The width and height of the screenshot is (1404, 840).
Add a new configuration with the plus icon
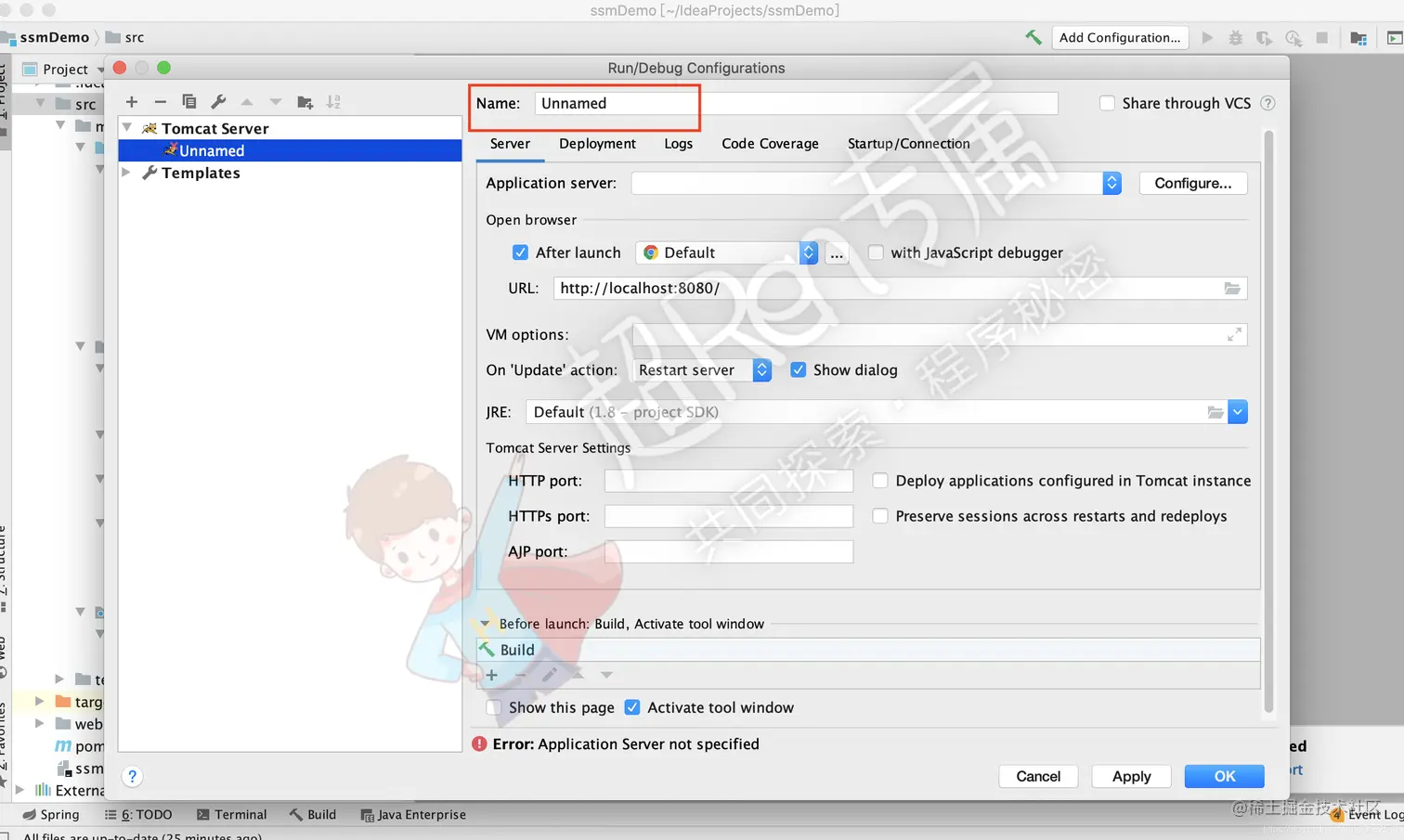(132, 102)
